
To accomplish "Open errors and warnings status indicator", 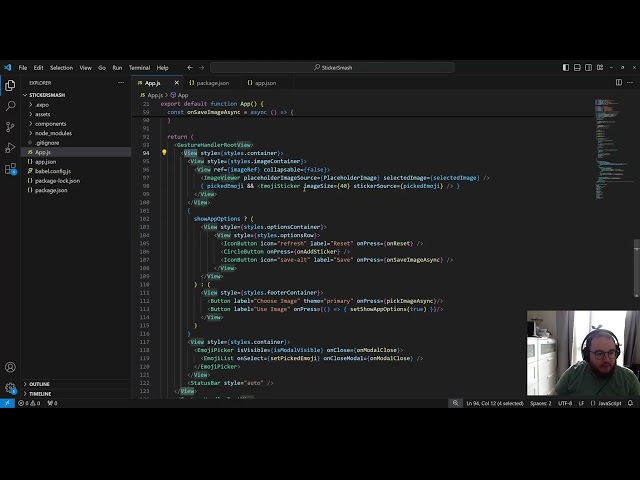I will pos(29,403).
